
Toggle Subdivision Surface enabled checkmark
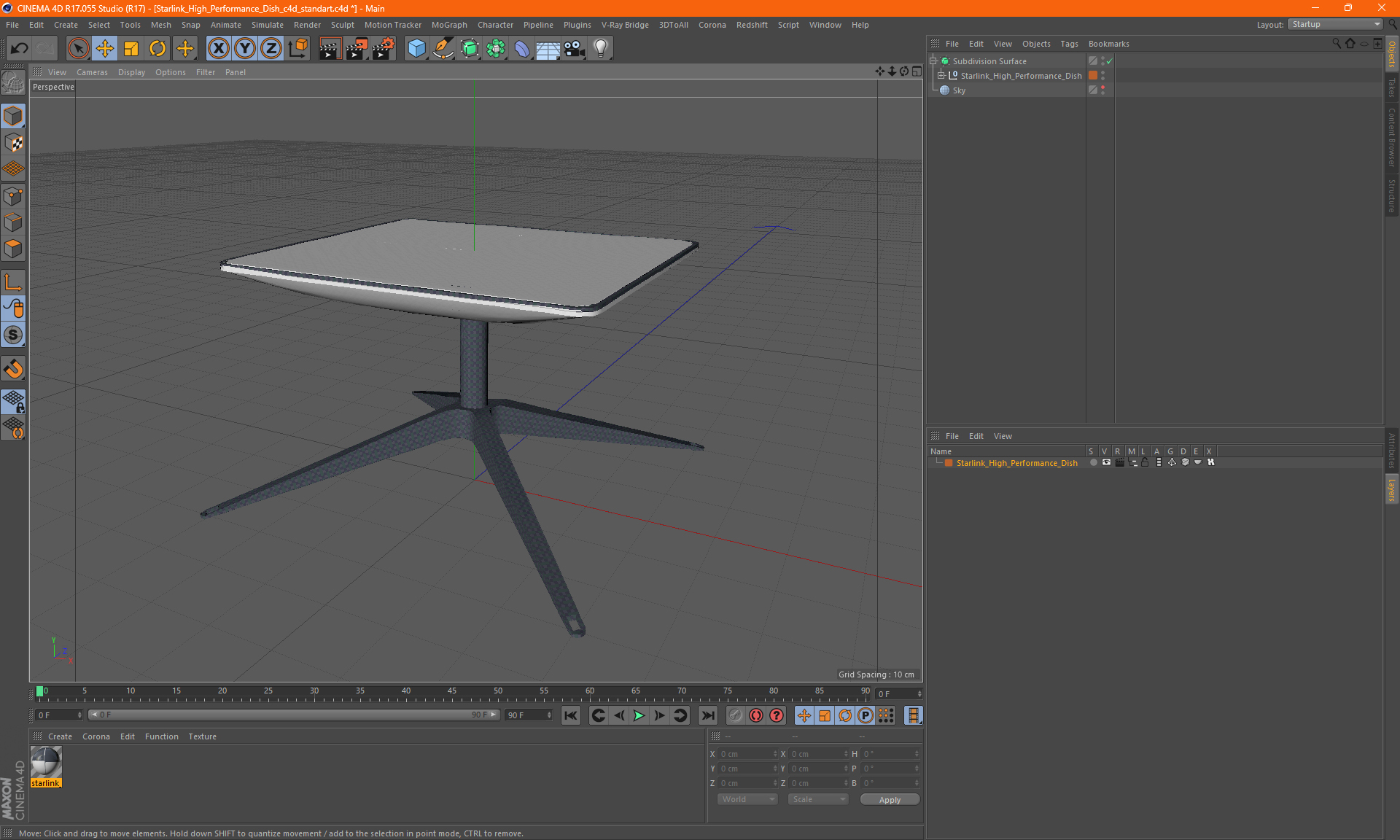pyautogui.click(x=1109, y=61)
